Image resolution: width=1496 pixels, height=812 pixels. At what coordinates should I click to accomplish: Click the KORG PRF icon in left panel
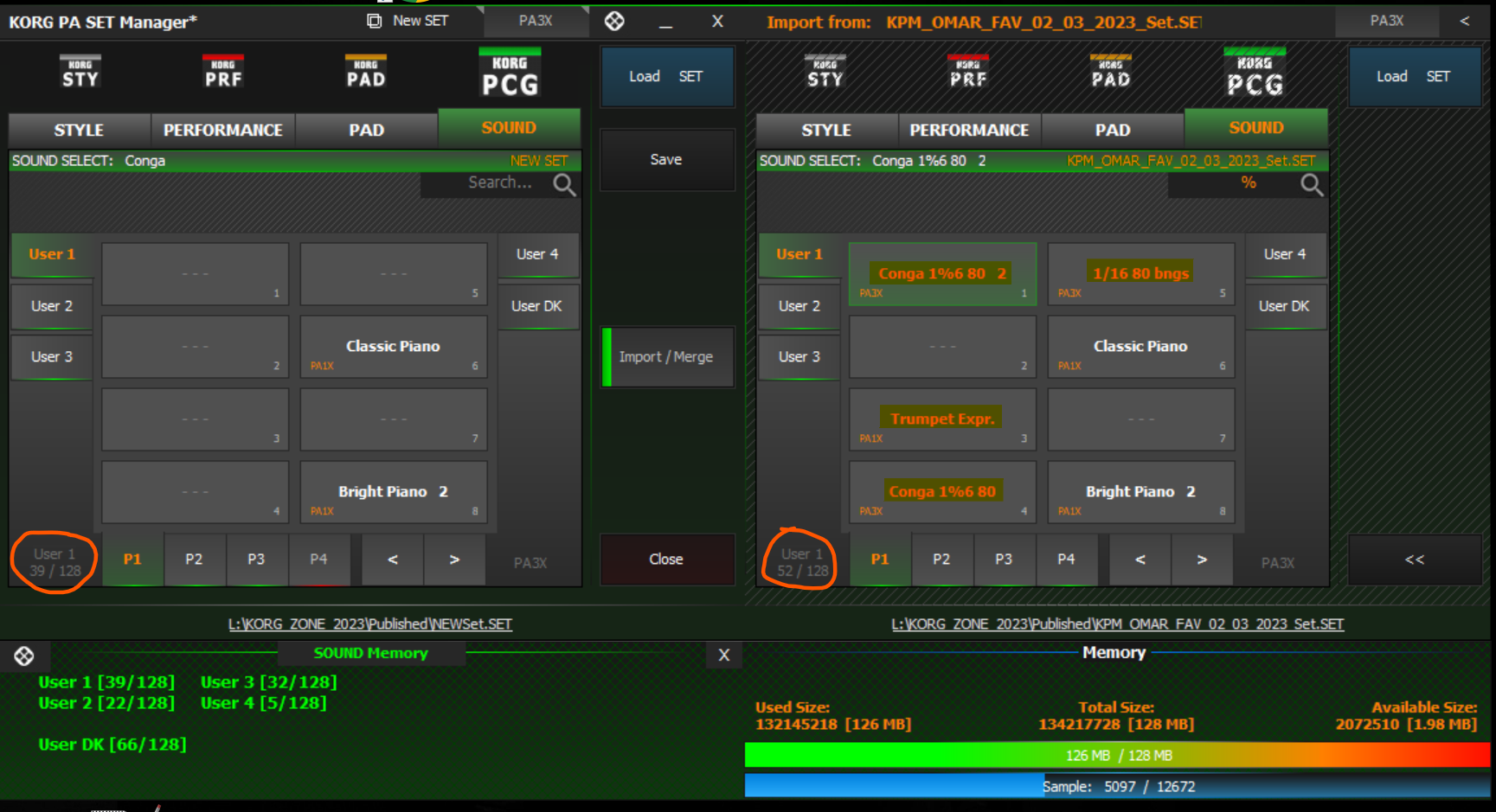point(223,72)
